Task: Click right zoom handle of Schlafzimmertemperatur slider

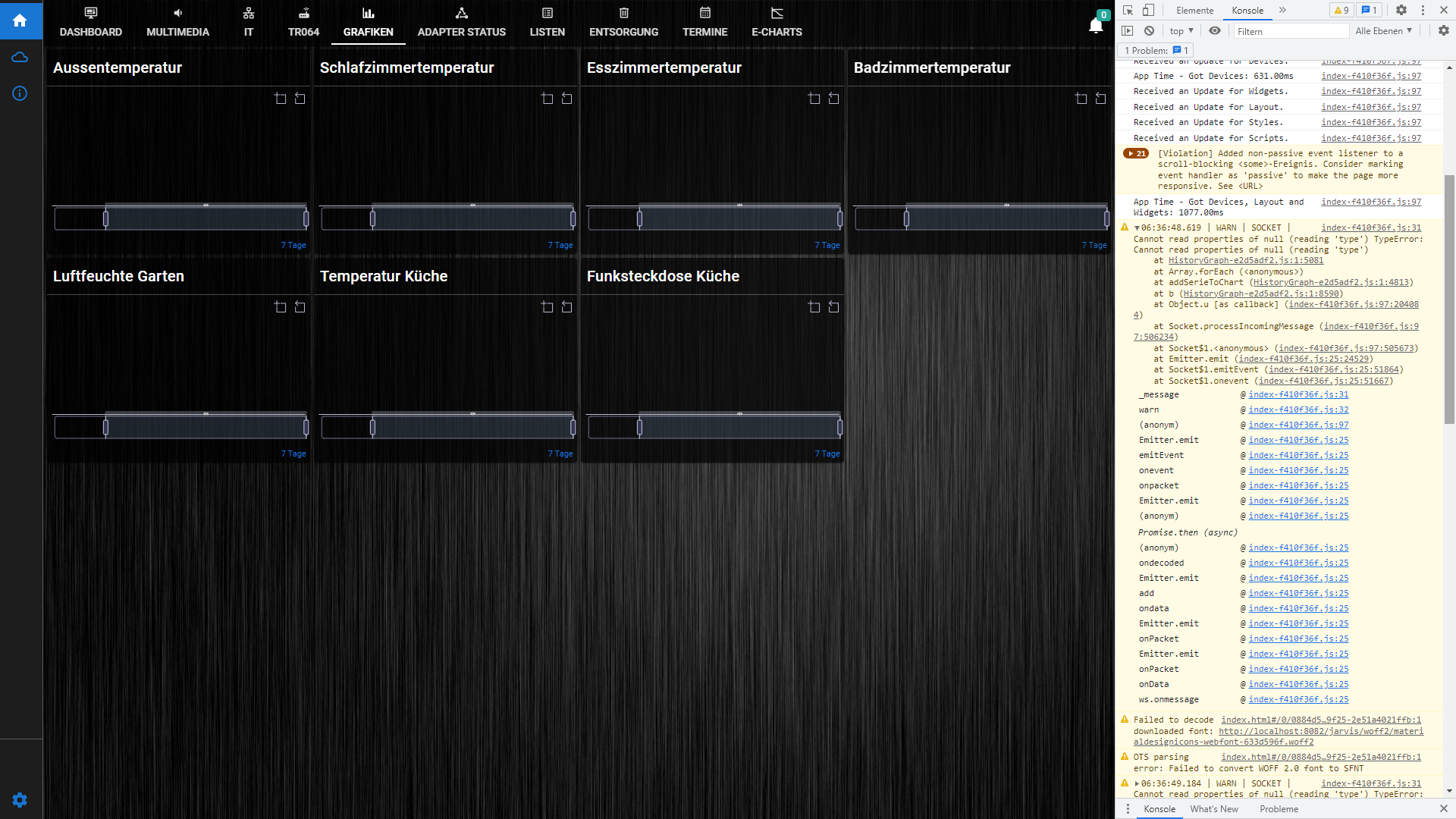Action: [x=573, y=219]
